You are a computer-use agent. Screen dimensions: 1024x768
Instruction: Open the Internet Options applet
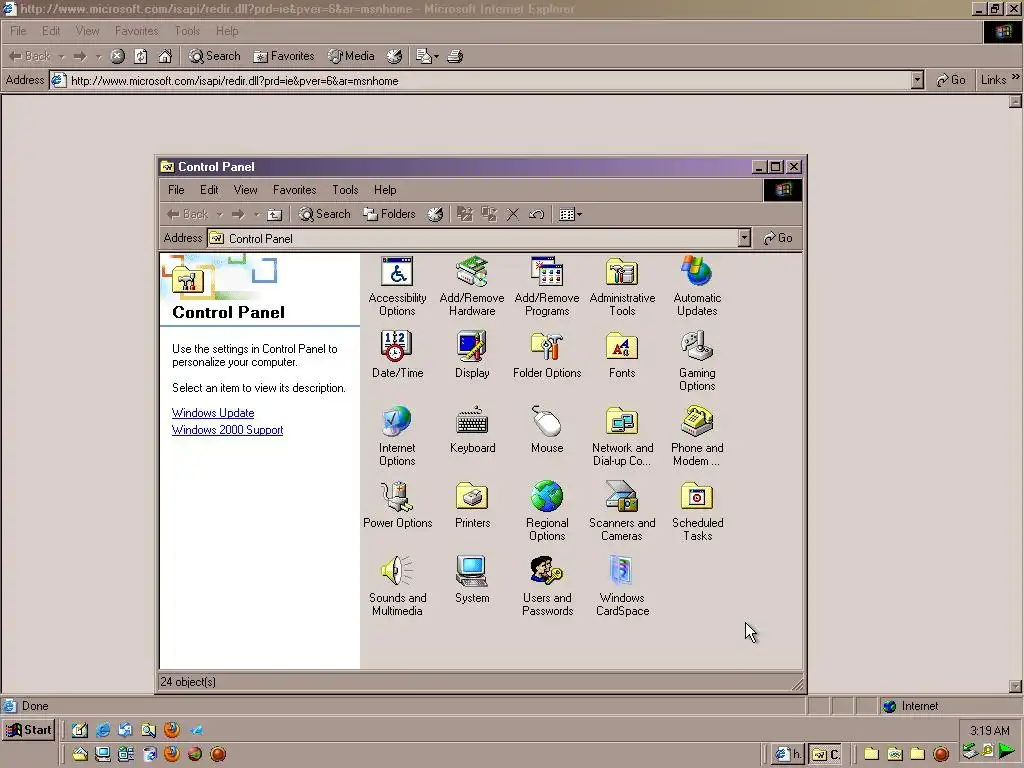pyautogui.click(x=397, y=436)
